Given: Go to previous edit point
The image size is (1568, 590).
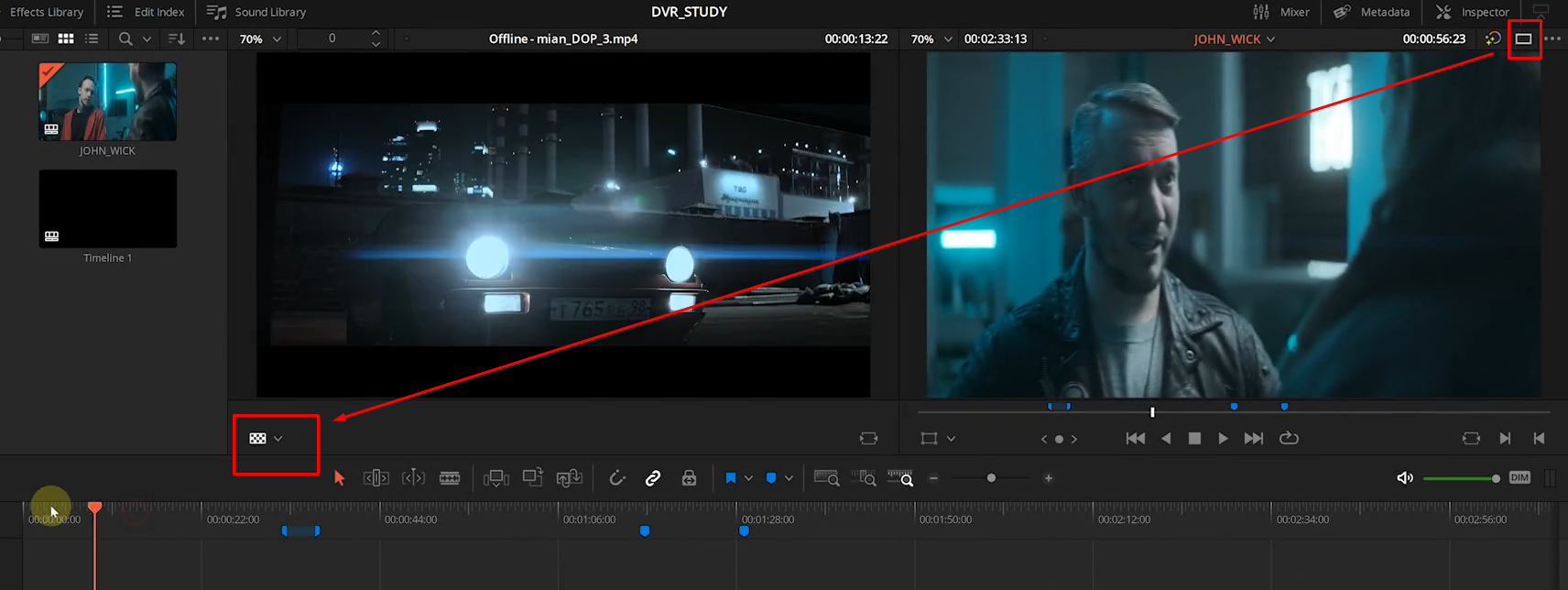Looking at the screenshot, I should 1539,439.
